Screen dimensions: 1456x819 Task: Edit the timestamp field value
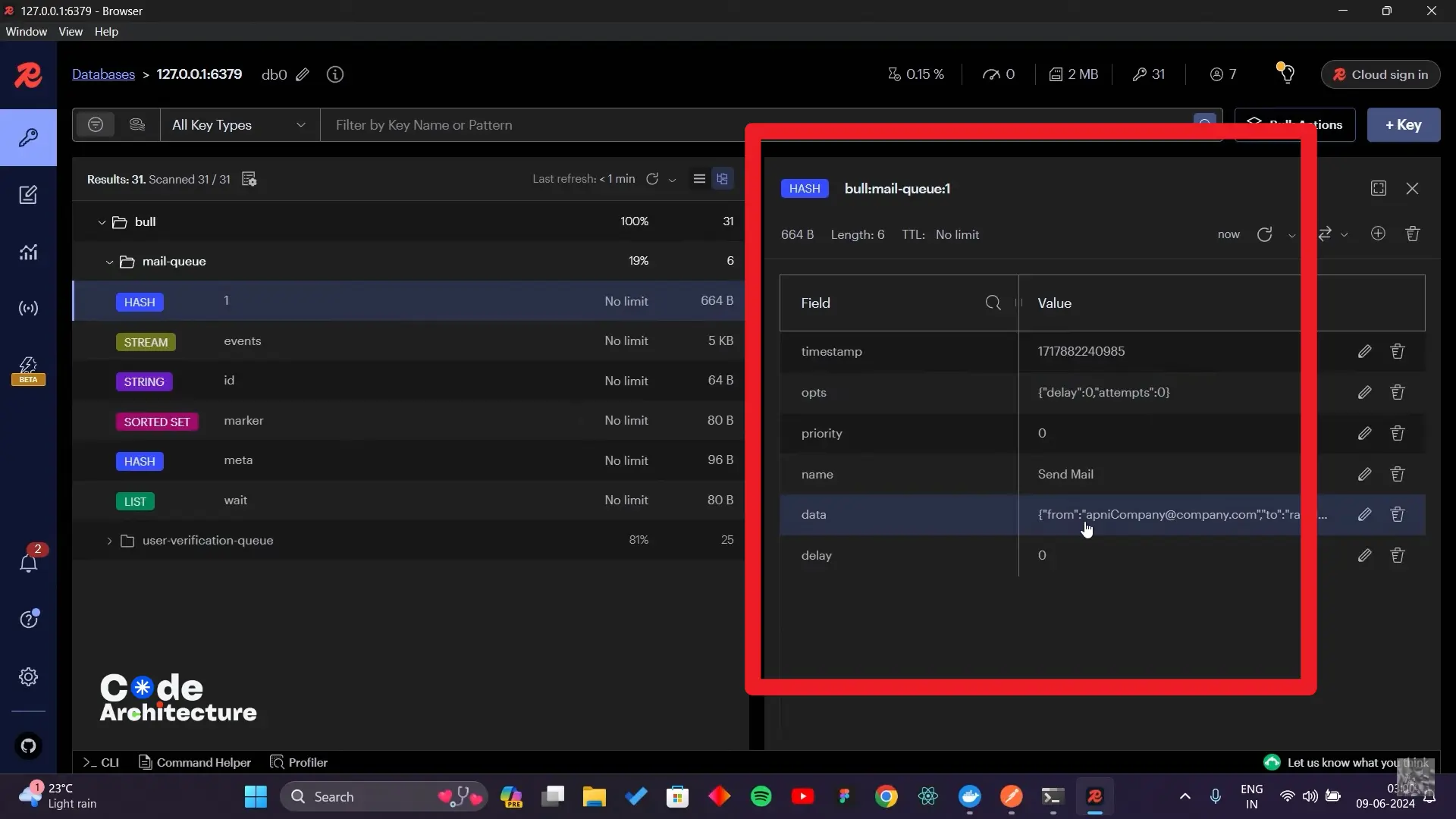[x=1364, y=351]
